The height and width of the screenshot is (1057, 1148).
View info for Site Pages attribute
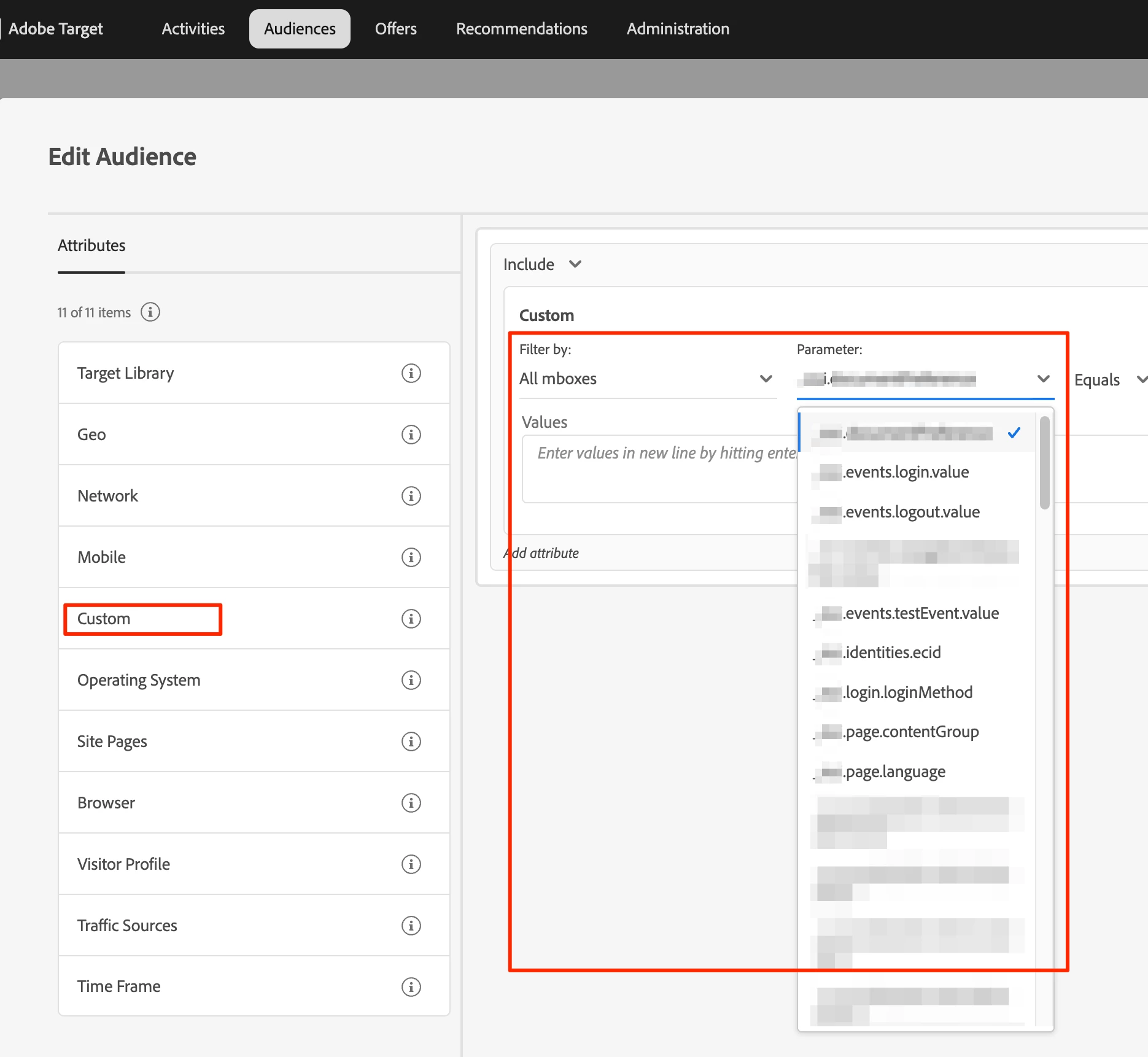(411, 741)
